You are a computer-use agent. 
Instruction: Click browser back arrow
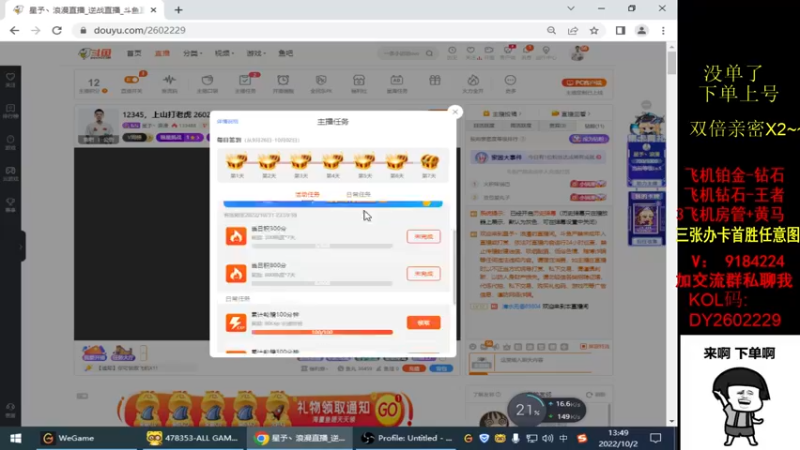[14, 31]
